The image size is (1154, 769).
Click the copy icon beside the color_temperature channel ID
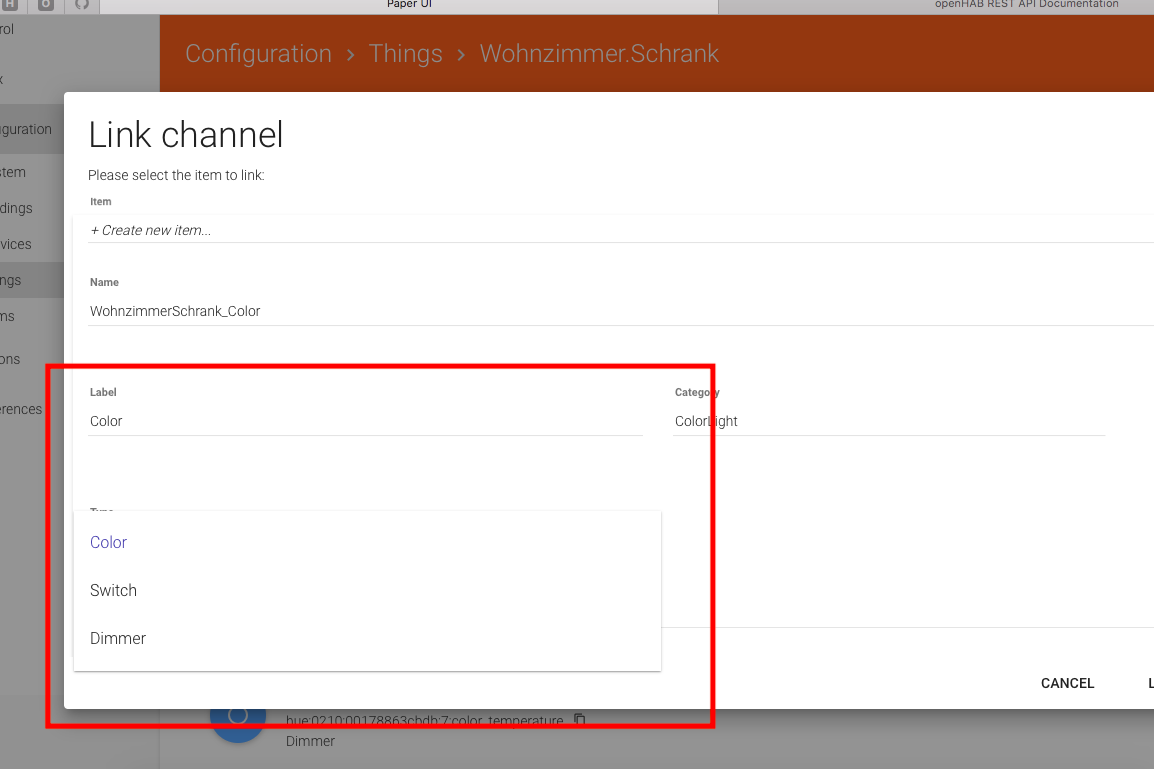click(579, 719)
